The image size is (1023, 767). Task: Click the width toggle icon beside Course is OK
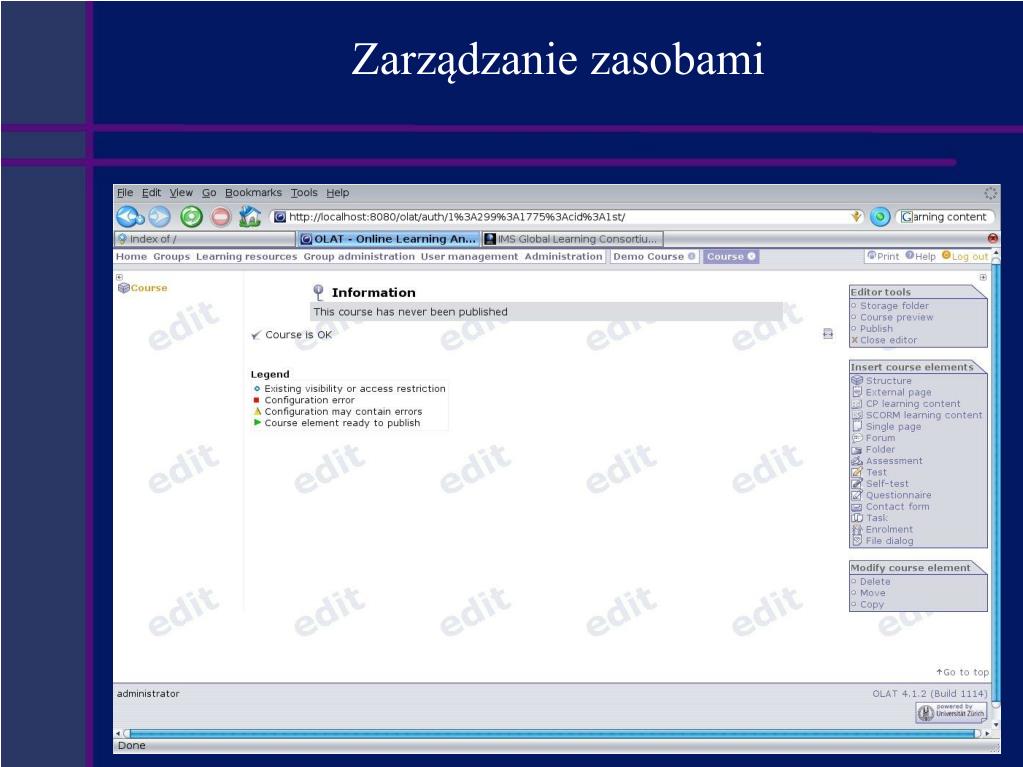point(828,334)
